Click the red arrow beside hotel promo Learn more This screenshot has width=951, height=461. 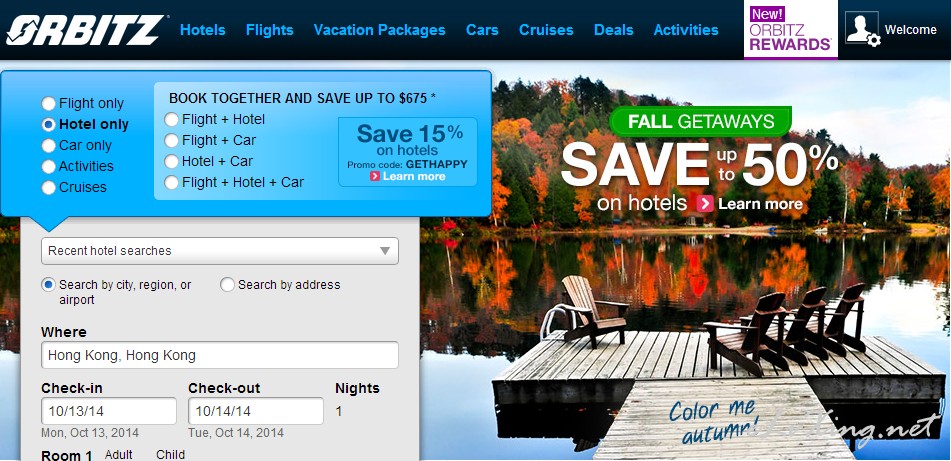coord(375,177)
